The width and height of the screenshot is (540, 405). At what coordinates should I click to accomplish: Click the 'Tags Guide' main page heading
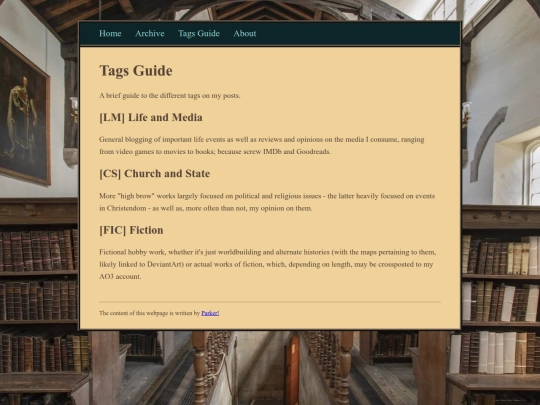[x=136, y=71]
